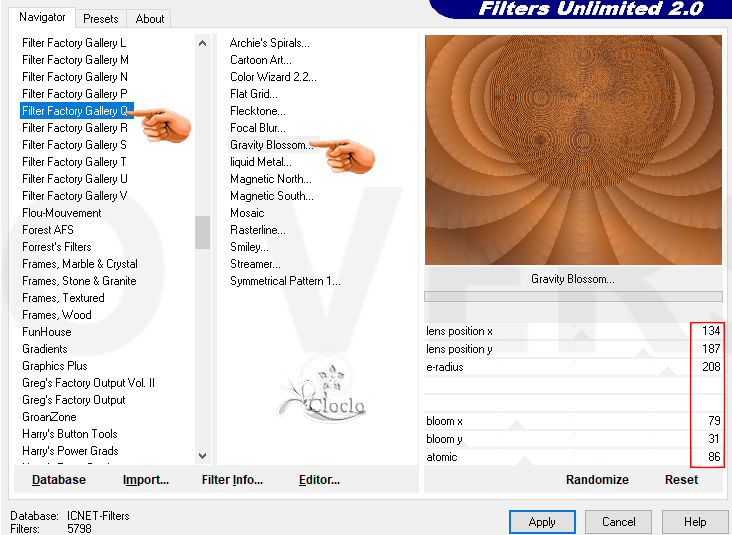
Task: Reset the filter parameters
Action: pyautogui.click(x=681, y=480)
